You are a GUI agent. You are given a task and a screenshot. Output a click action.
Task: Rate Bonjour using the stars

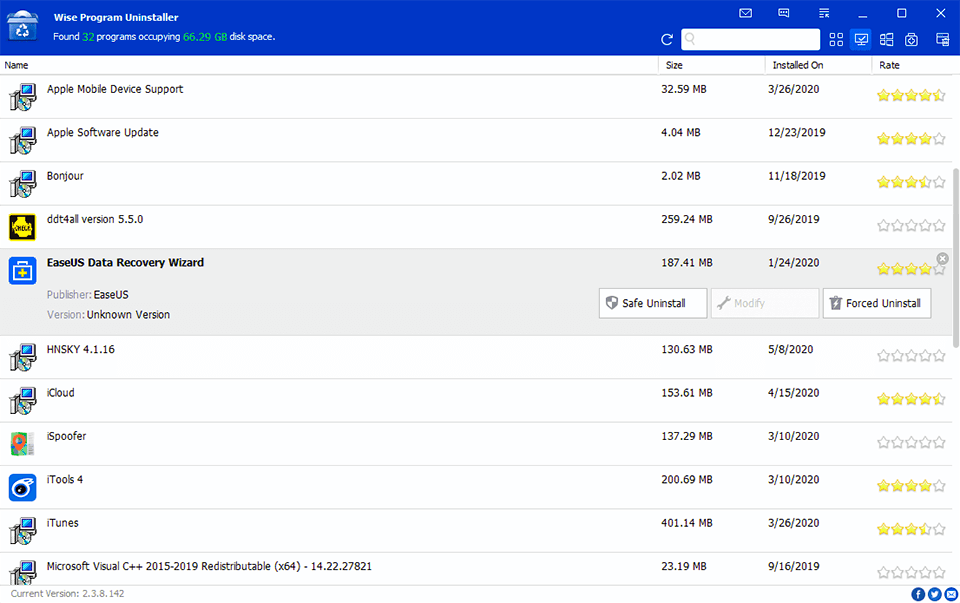[x=911, y=182]
